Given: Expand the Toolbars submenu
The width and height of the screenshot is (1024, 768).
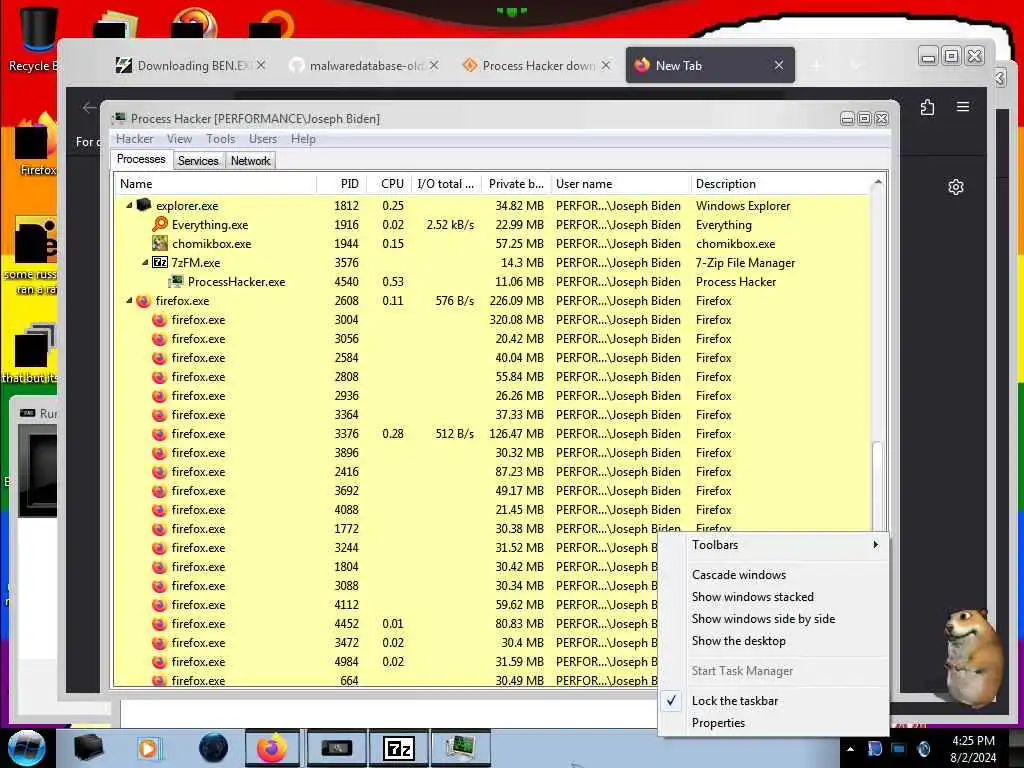Looking at the screenshot, I should (773, 545).
